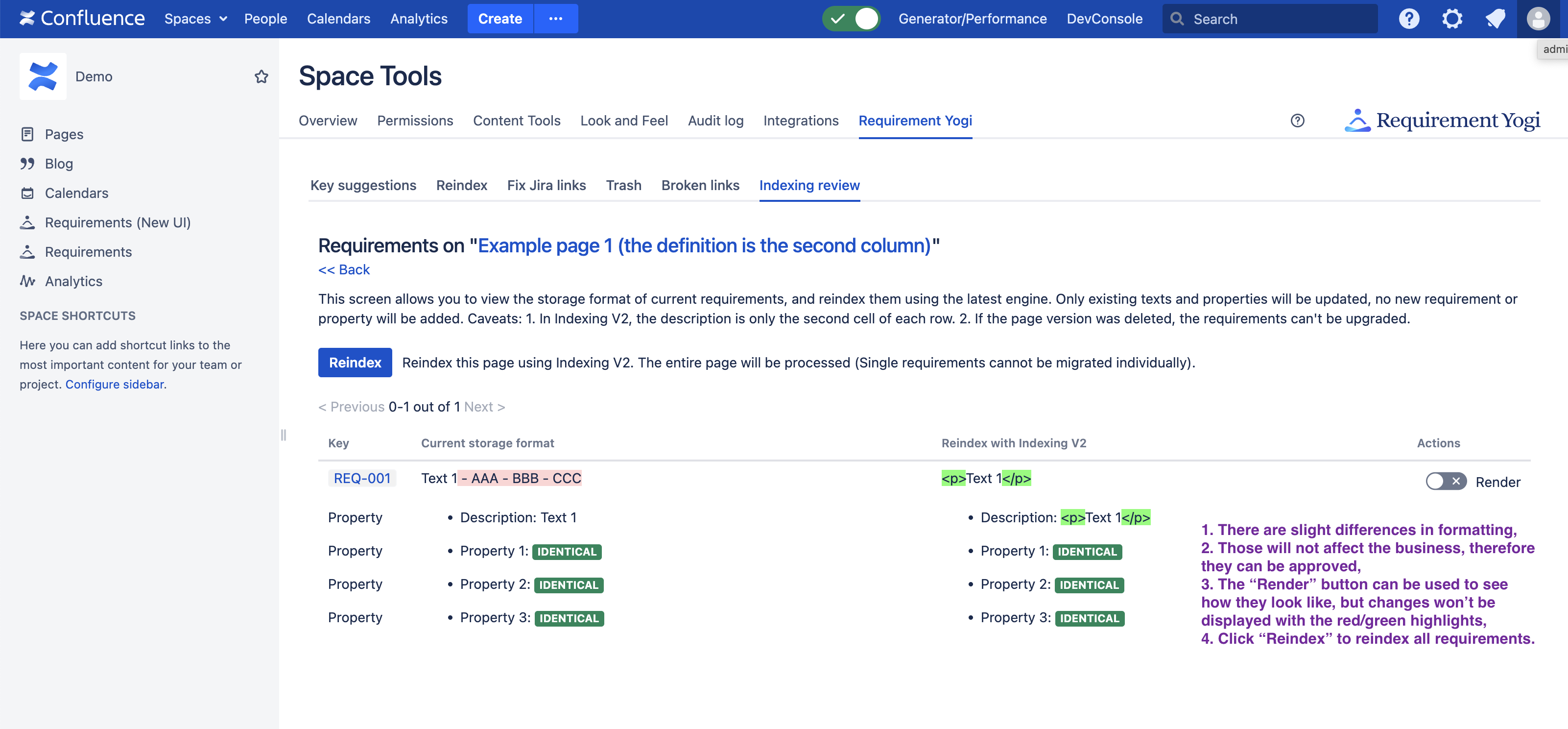Screen dimensions: 1568x729
Task: Toggle the green checkmark switch in header
Action: coord(851,19)
